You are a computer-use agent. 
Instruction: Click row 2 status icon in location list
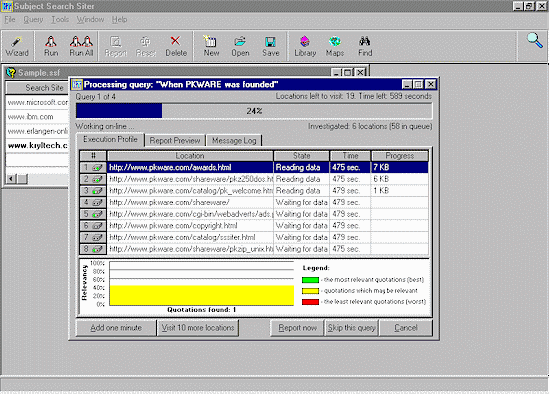click(x=97, y=179)
